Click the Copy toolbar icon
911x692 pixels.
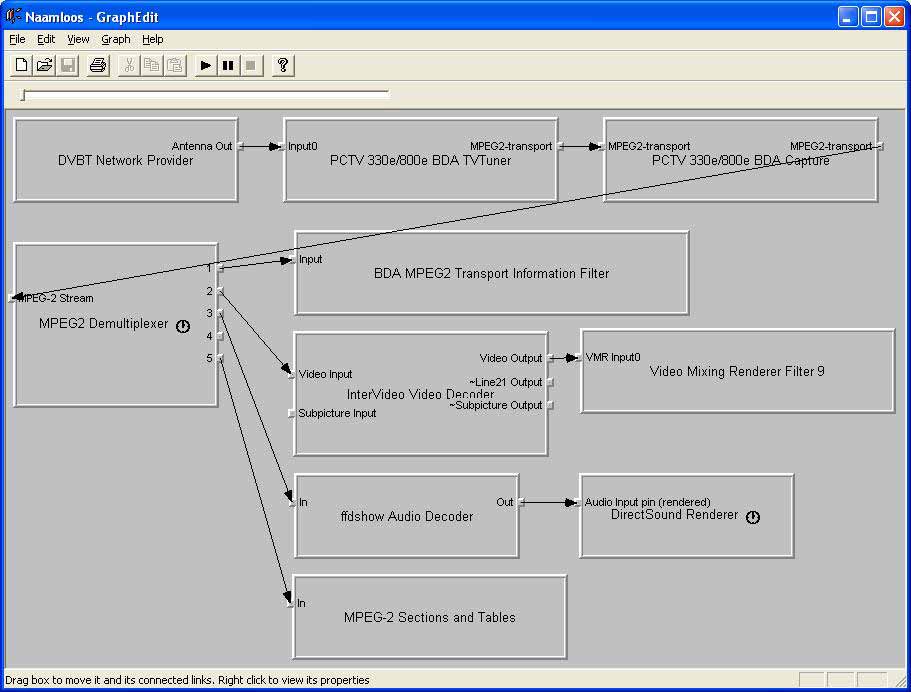click(x=152, y=65)
